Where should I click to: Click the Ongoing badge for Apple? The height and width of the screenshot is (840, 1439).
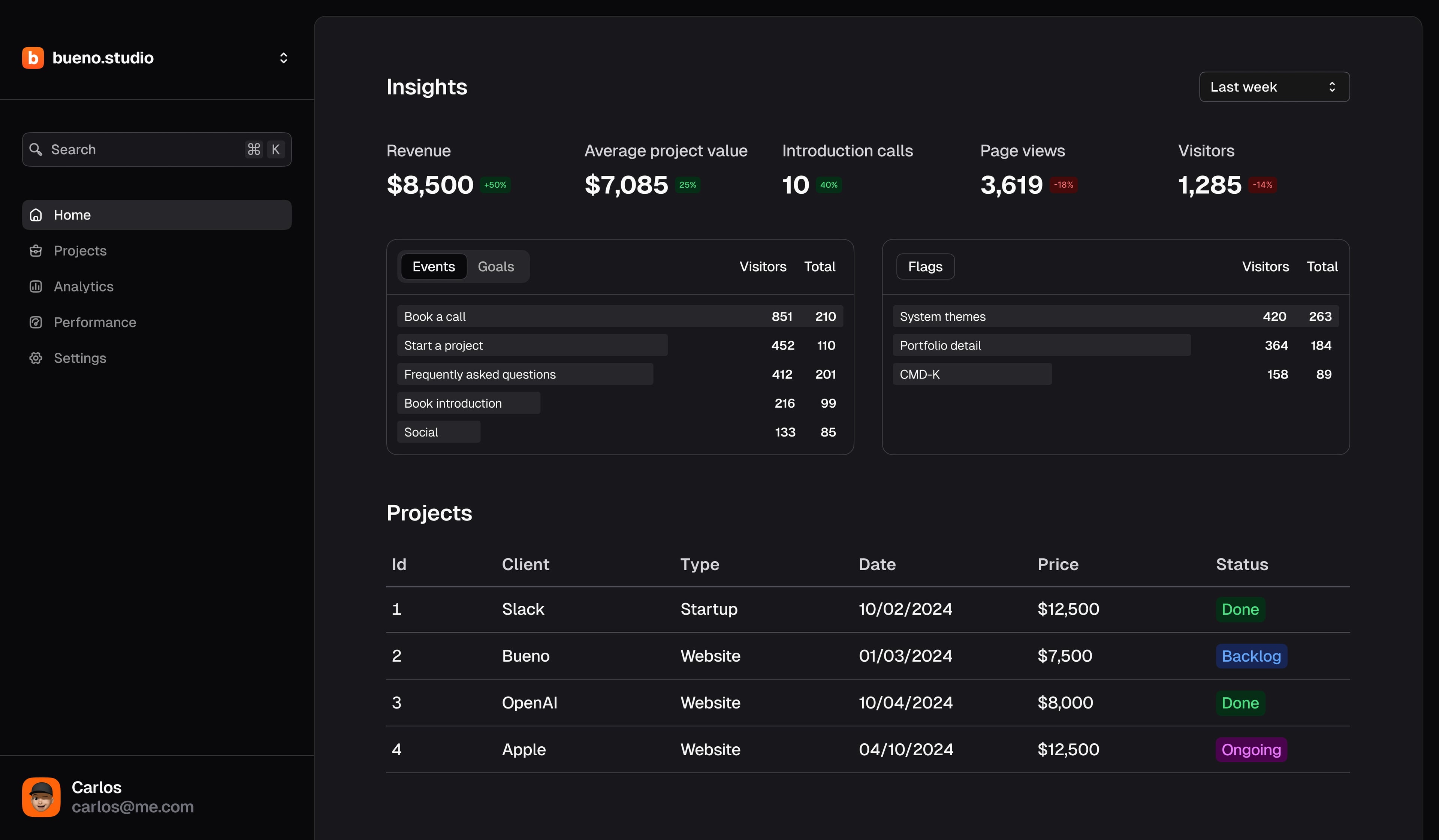(1251, 749)
